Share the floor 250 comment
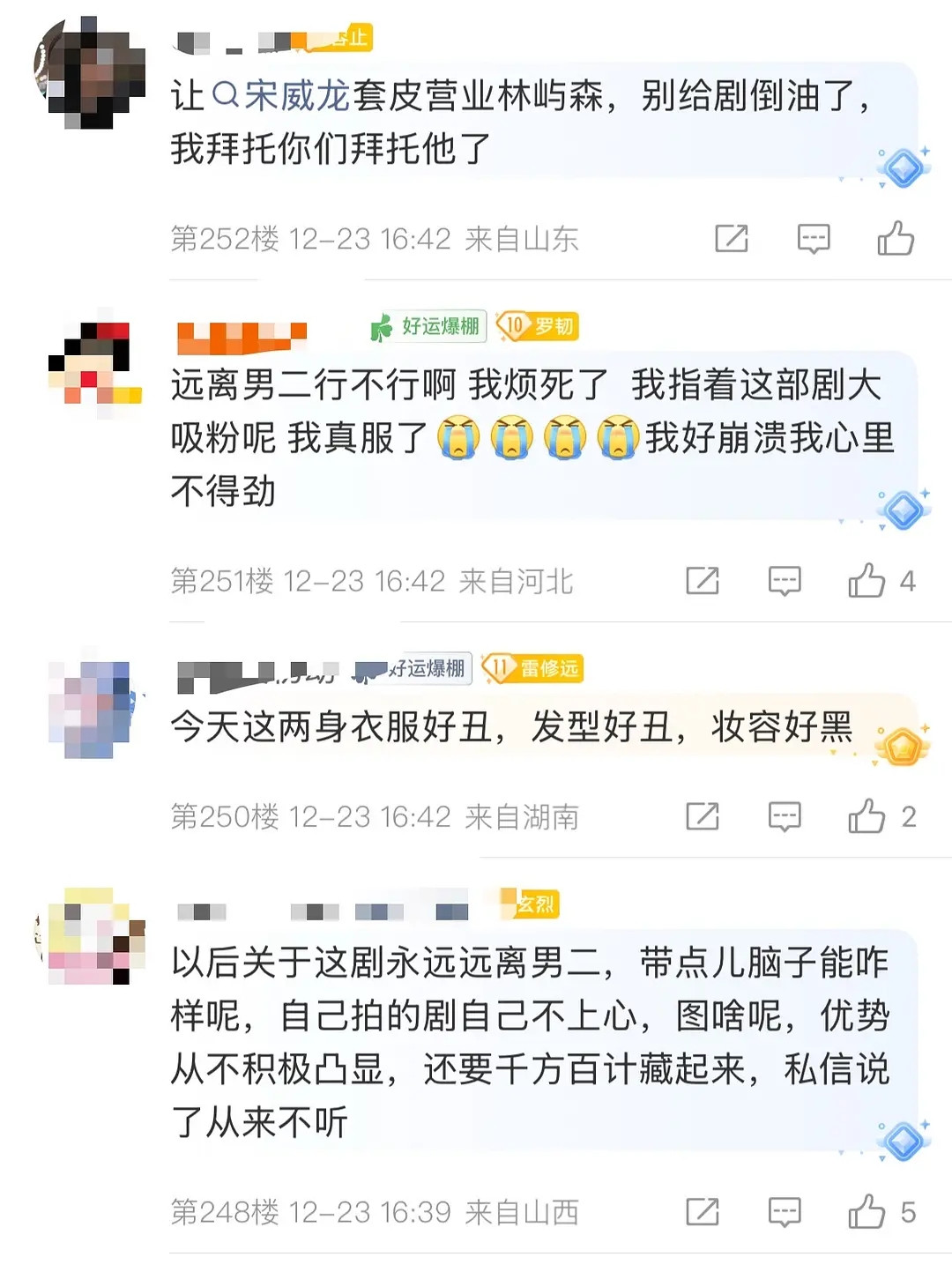The width and height of the screenshot is (952, 1272). click(x=703, y=816)
